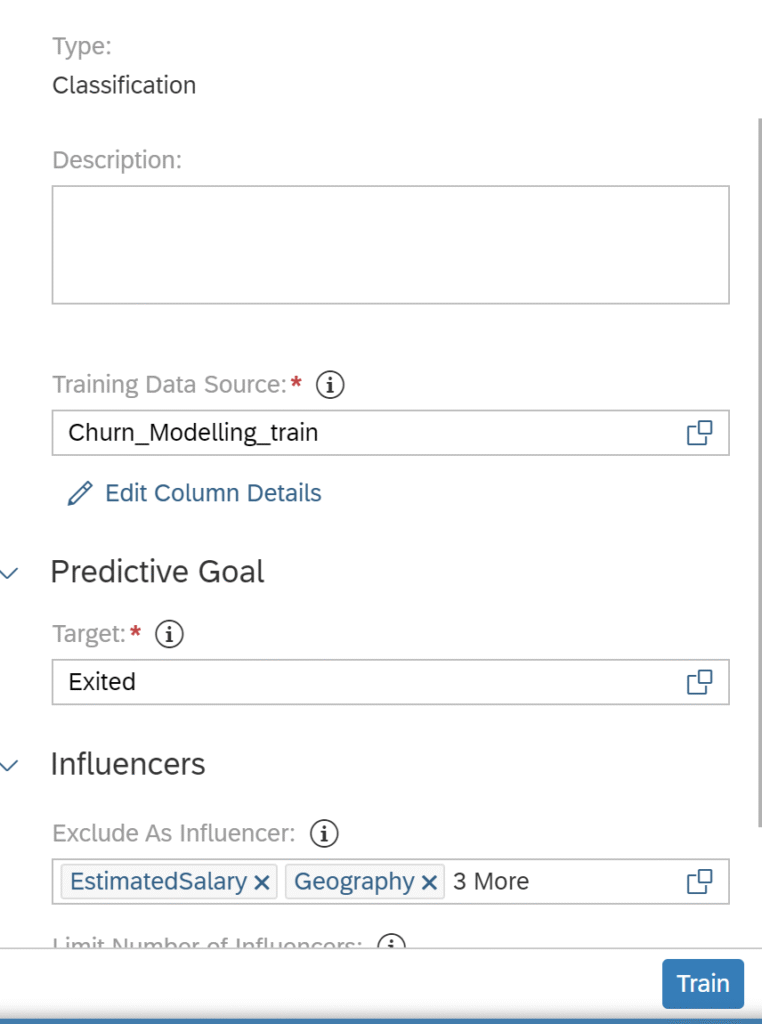Collapse the Influencers section
The width and height of the screenshot is (762, 1024).
9,765
